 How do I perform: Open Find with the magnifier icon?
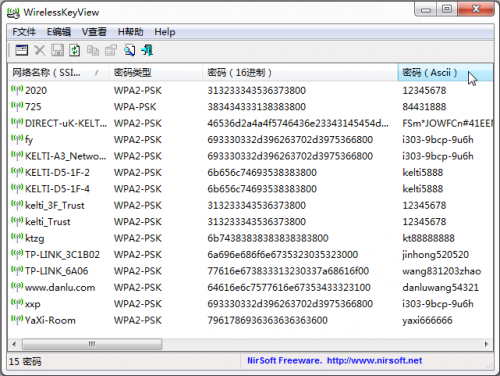129,50
